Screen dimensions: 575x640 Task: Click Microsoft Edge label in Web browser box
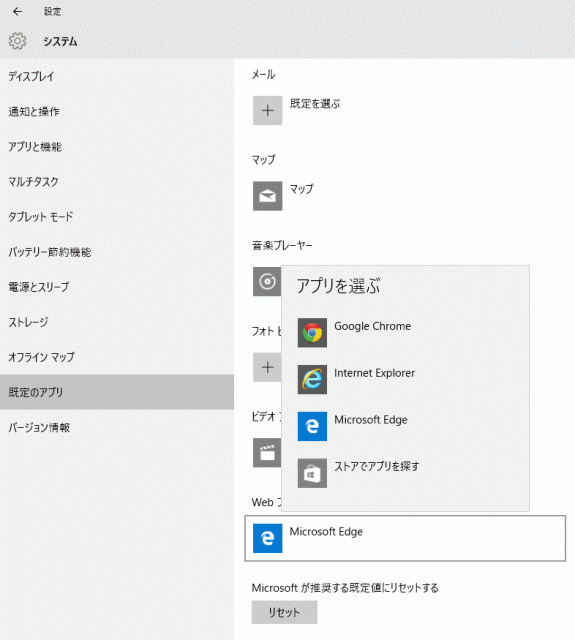point(326,531)
